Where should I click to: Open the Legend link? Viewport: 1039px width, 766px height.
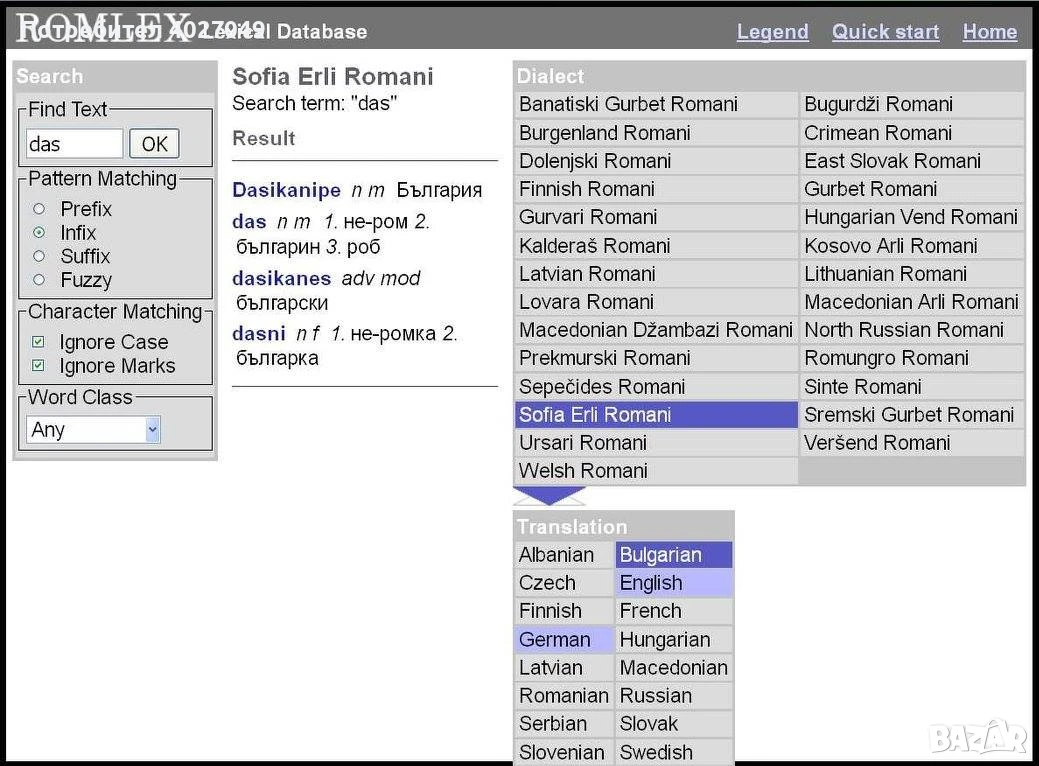coord(773,31)
